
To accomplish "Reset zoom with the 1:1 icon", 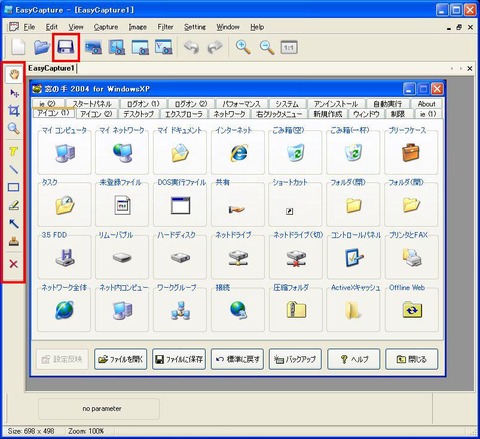I will (x=289, y=47).
